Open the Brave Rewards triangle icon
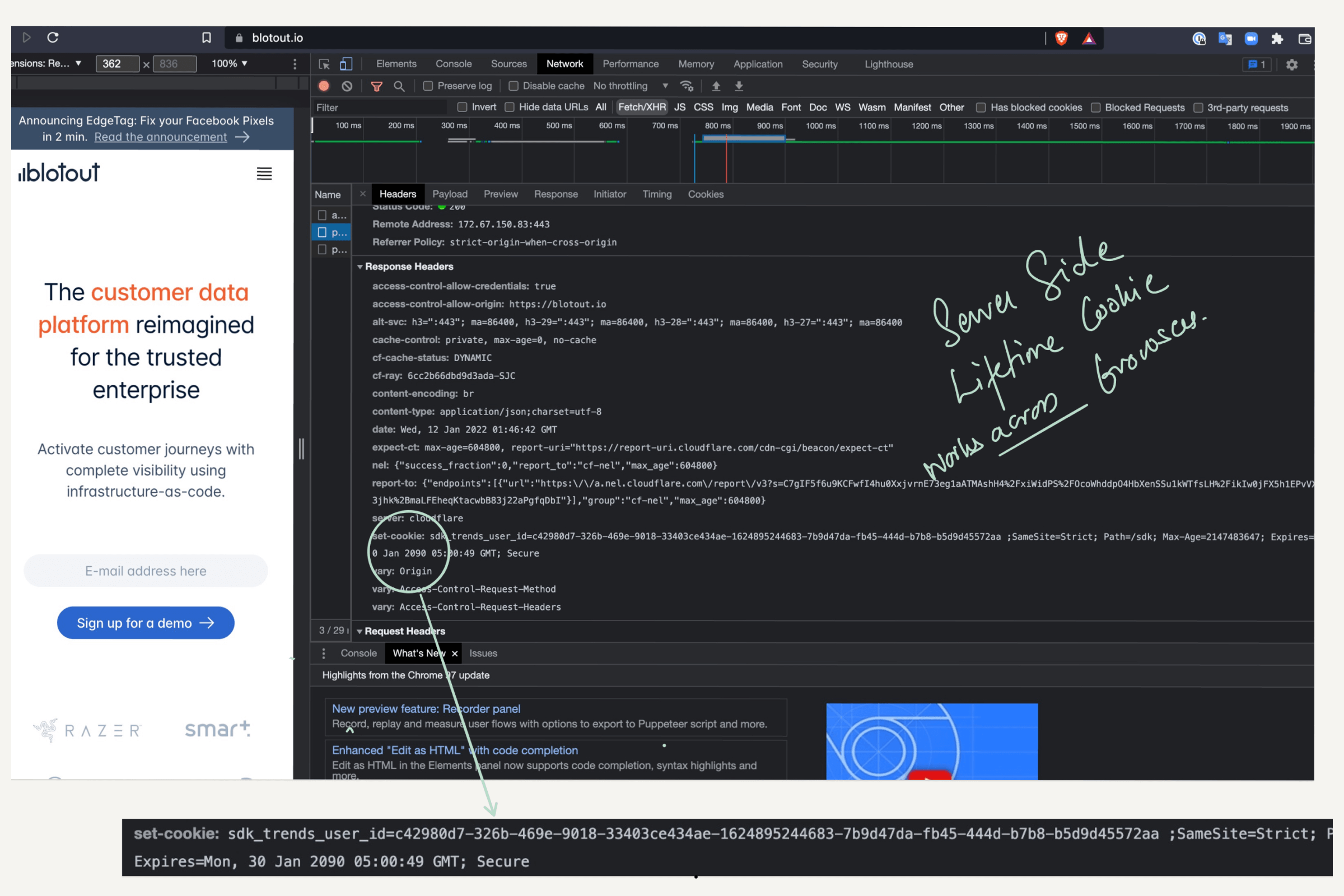Viewport: 1344px width, 896px height. pos(1089,38)
